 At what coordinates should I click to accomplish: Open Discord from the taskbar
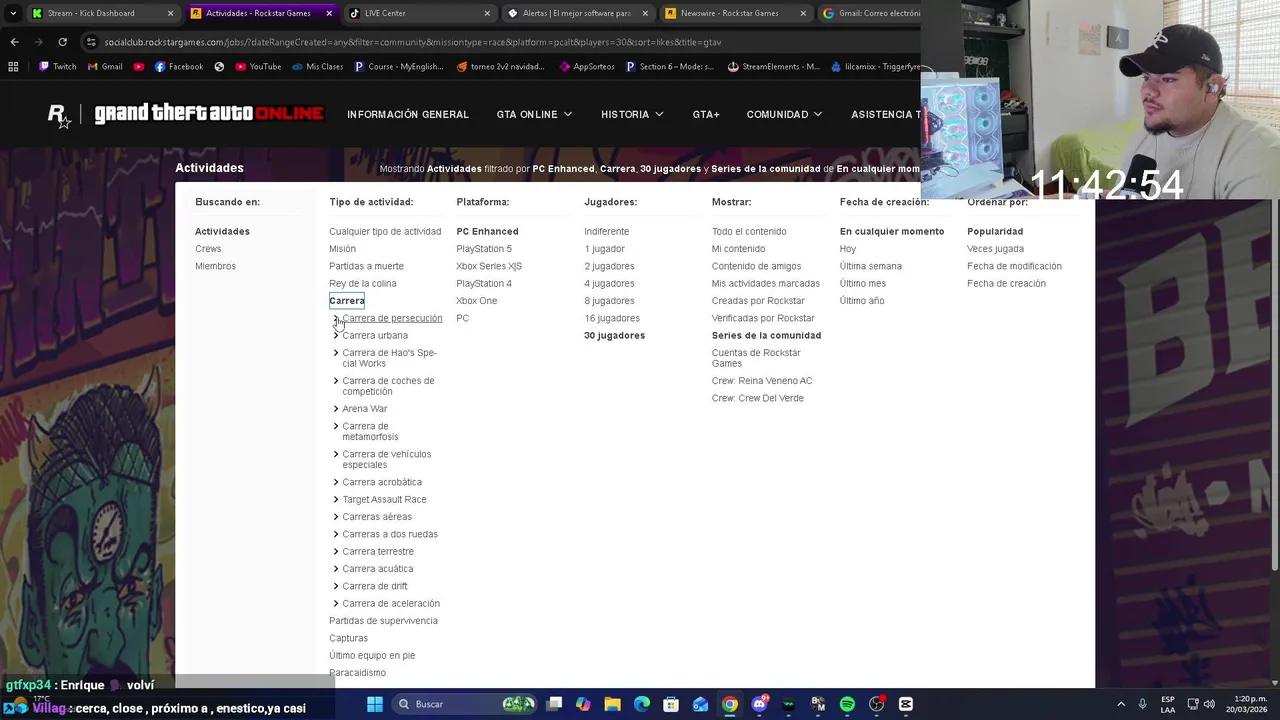tap(759, 704)
